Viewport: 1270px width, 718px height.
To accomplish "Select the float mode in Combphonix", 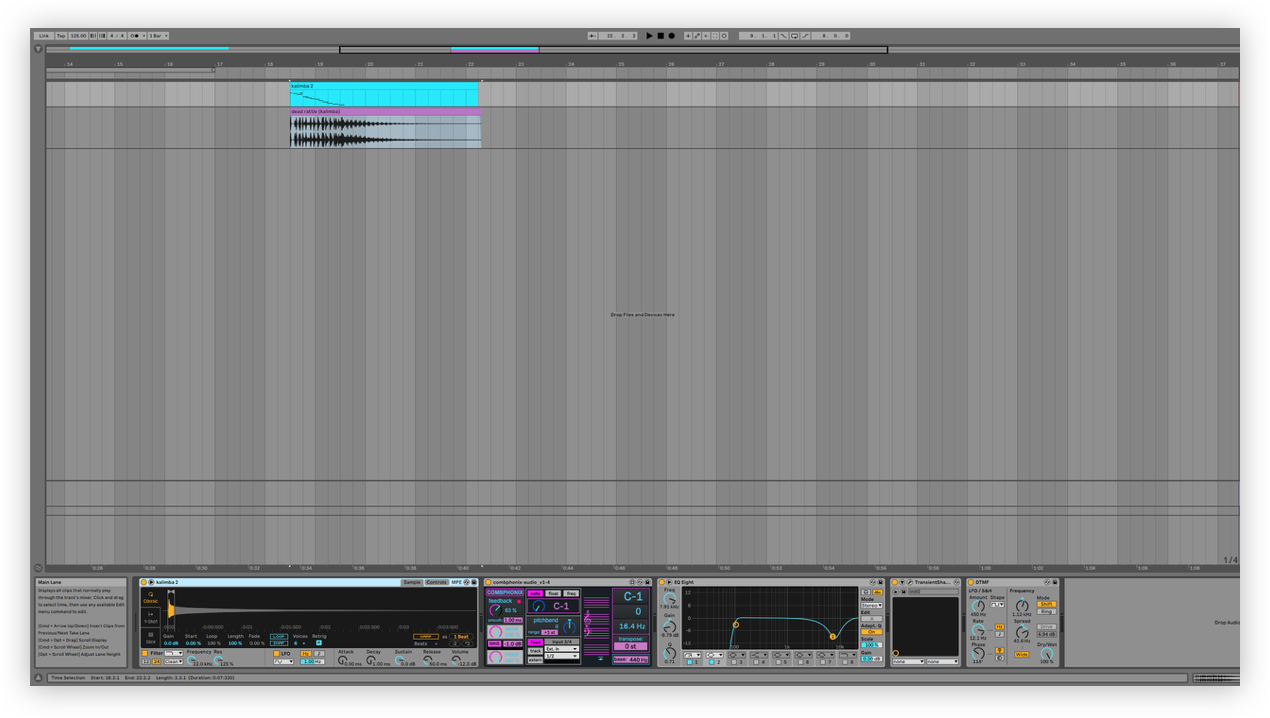I will tap(553, 593).
